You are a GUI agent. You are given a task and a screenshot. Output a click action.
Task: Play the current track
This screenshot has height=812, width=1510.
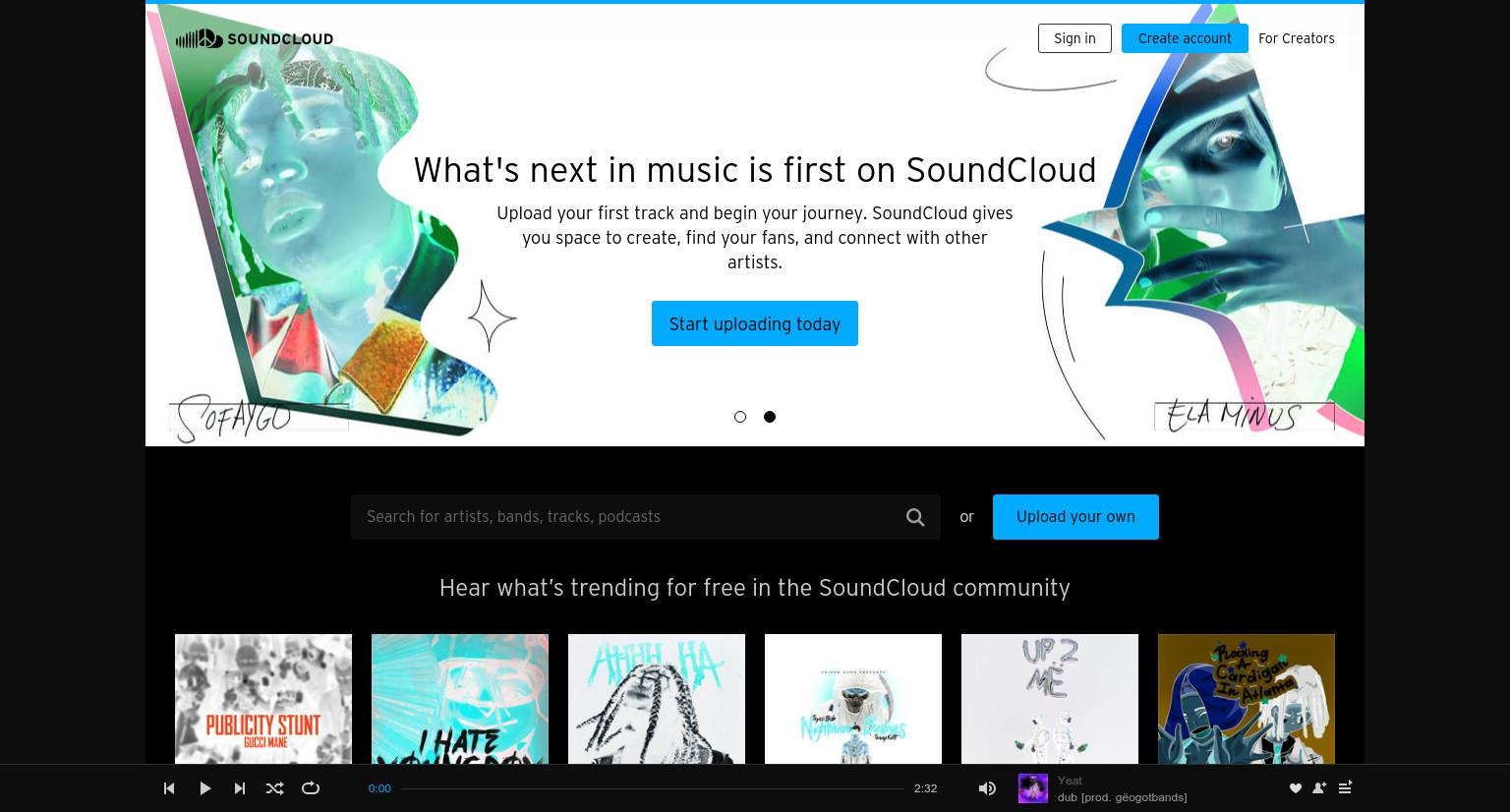205,788
